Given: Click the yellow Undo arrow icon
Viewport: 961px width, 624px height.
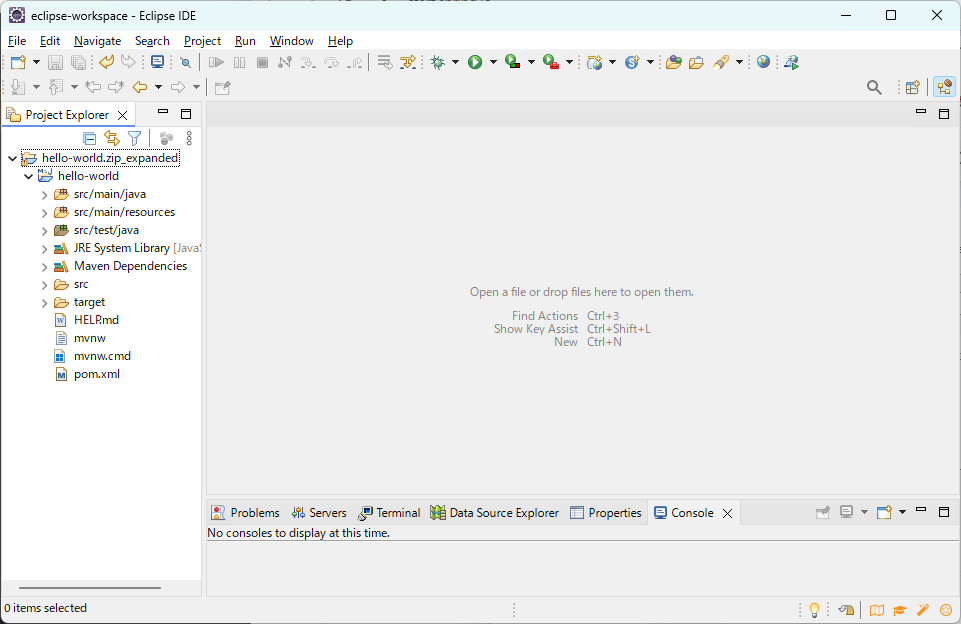Looking at the screenshot, I should coord(106,62).
